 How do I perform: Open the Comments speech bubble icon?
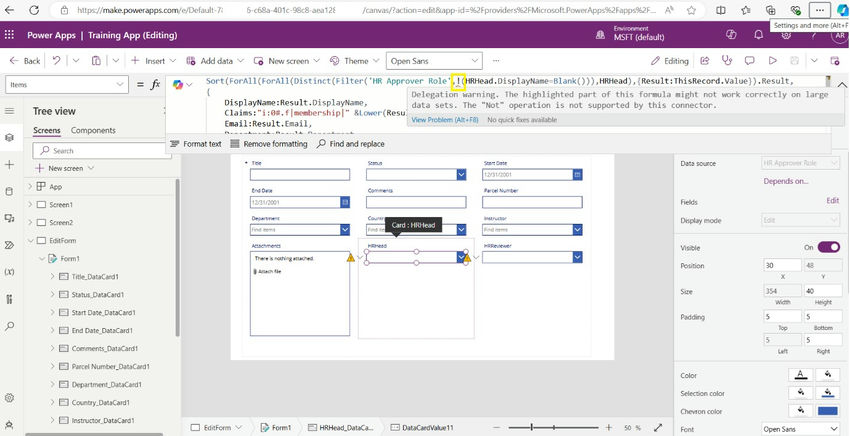pyautogui.click(x=750, y=61)
